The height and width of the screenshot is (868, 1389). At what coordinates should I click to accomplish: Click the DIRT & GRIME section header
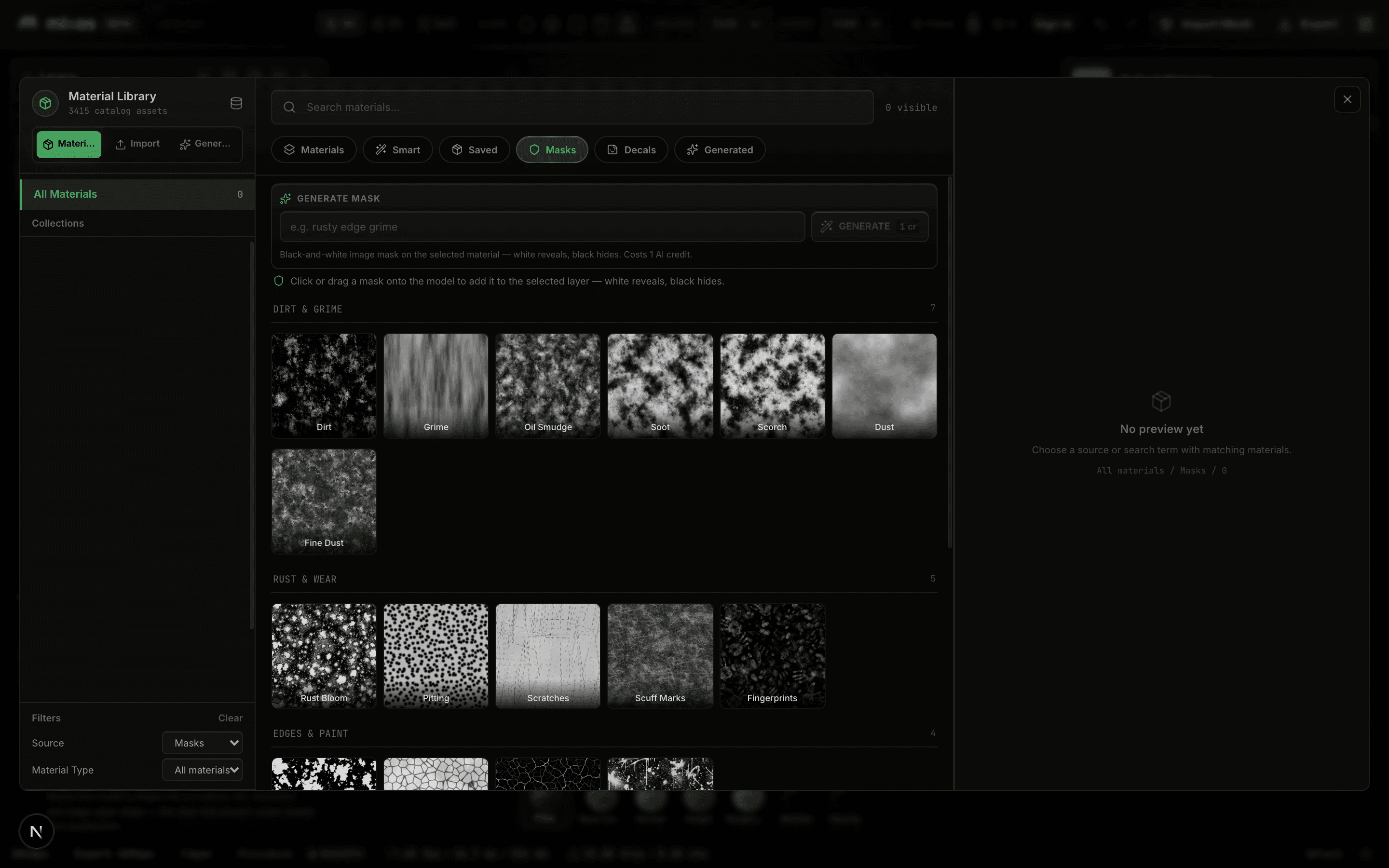point(308,310)
